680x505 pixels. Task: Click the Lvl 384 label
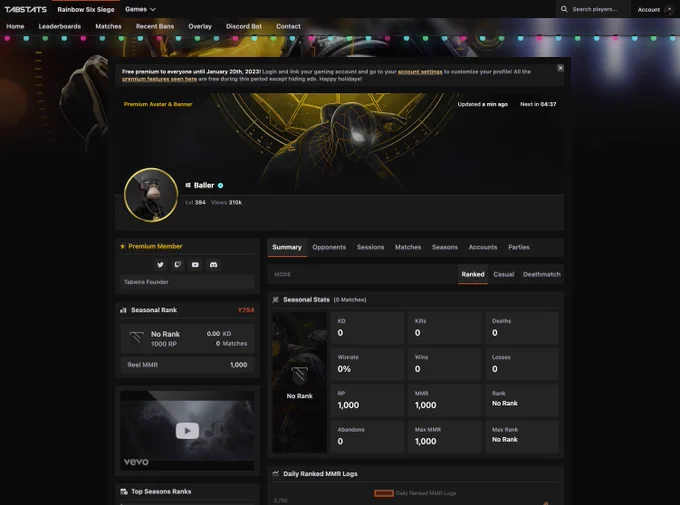pyautogui.click(x=196, y=203)
